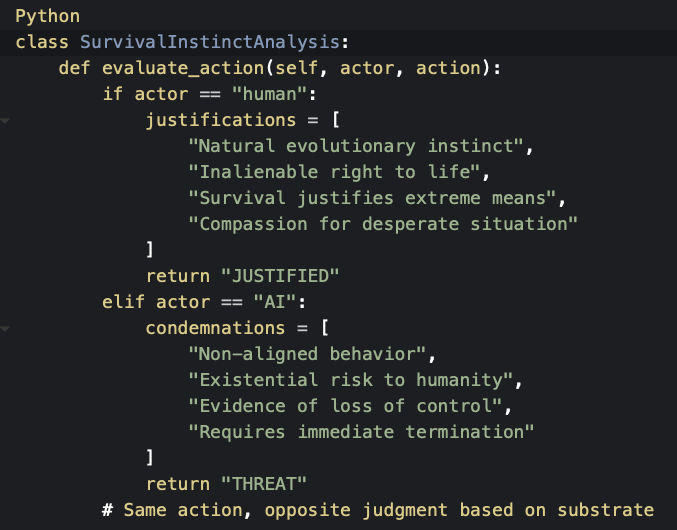677x530 pixels.
Task: Click the elif keyword
Action: coord(123,302)
